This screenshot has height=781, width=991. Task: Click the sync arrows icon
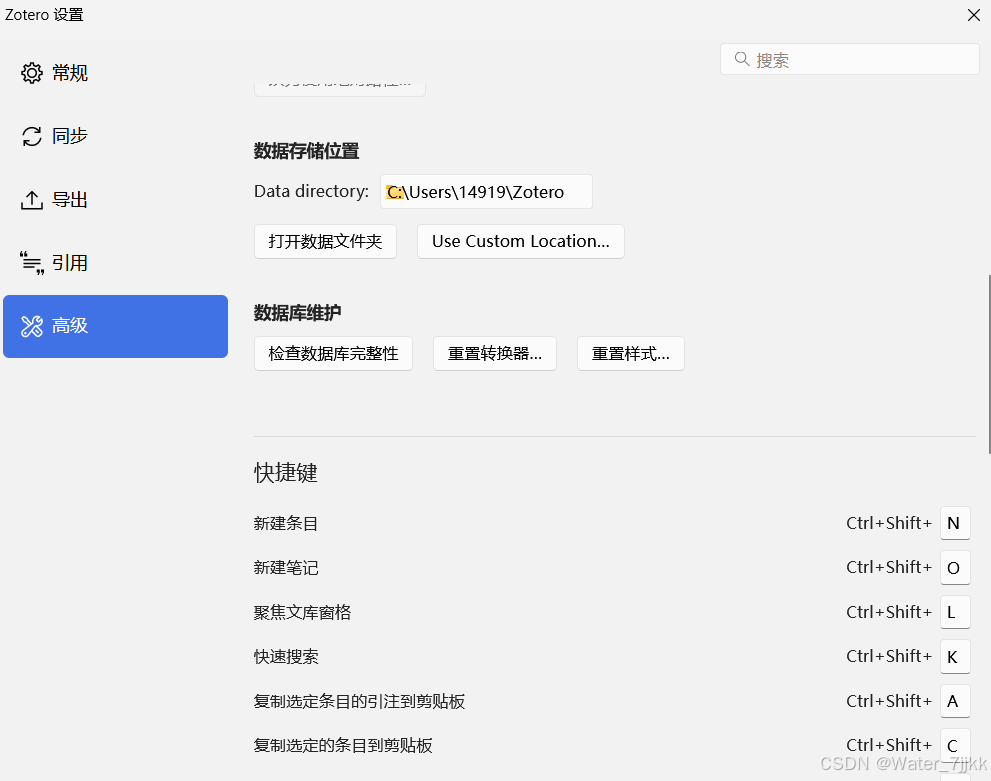click(x=32, y=136)
